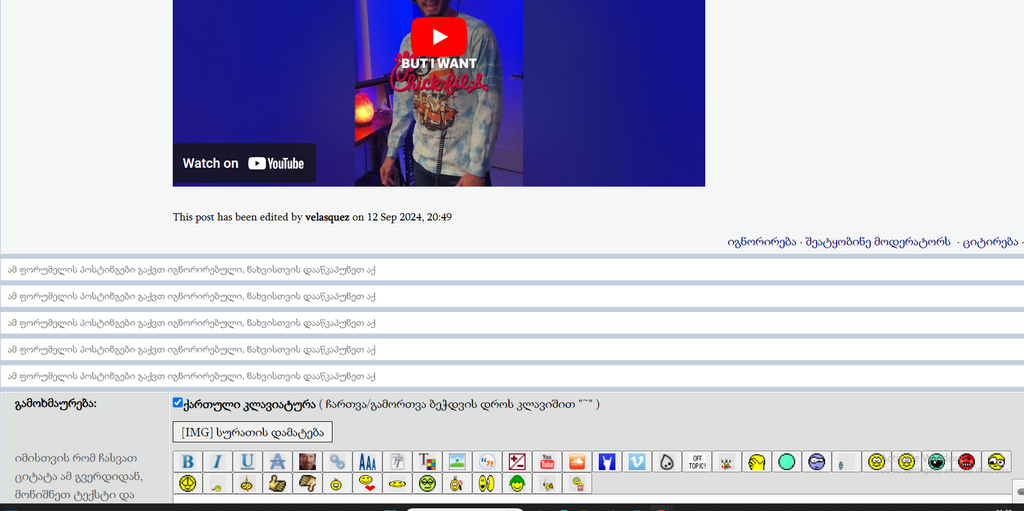This screenshot has height=511, width=1024.
Task: Insert a quote with the quotation marks icon
Action: coord(487,462)
